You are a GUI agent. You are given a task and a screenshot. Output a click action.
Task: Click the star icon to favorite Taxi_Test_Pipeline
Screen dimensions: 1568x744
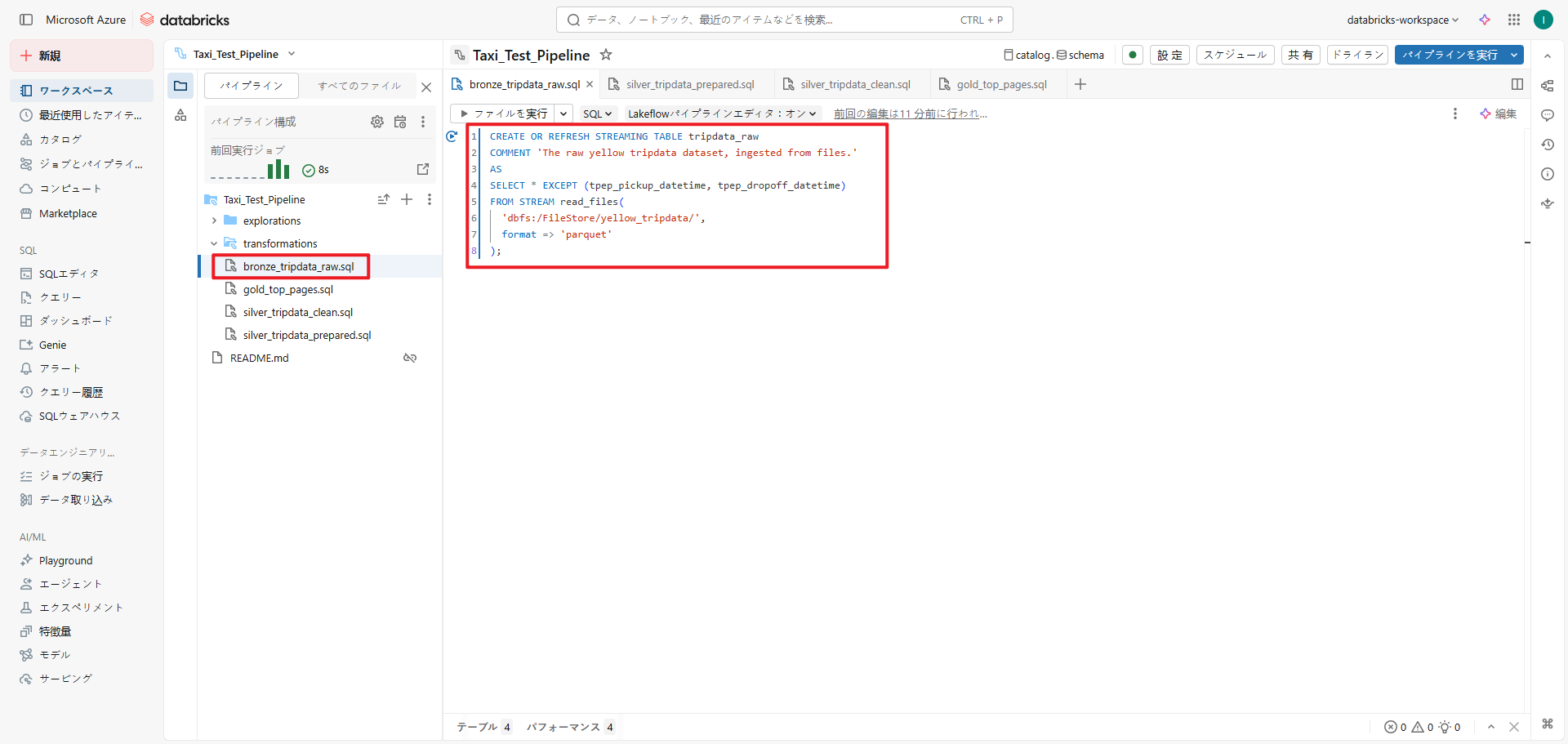point(606,55)
